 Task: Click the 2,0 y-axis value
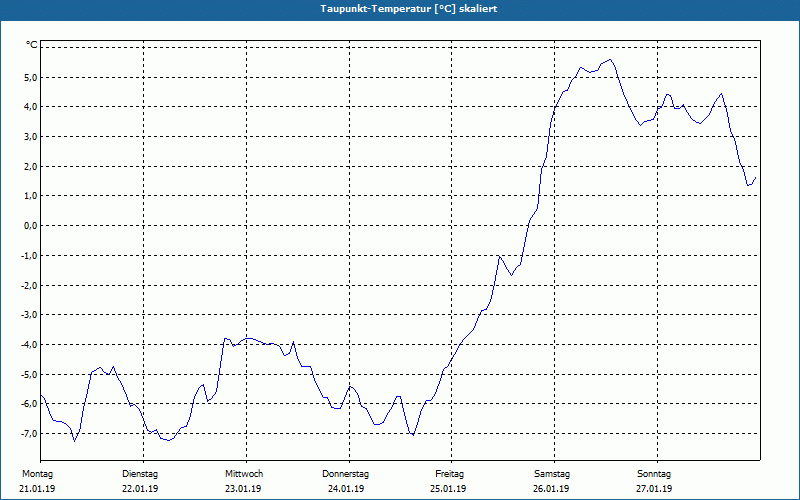tap(30, 166)
